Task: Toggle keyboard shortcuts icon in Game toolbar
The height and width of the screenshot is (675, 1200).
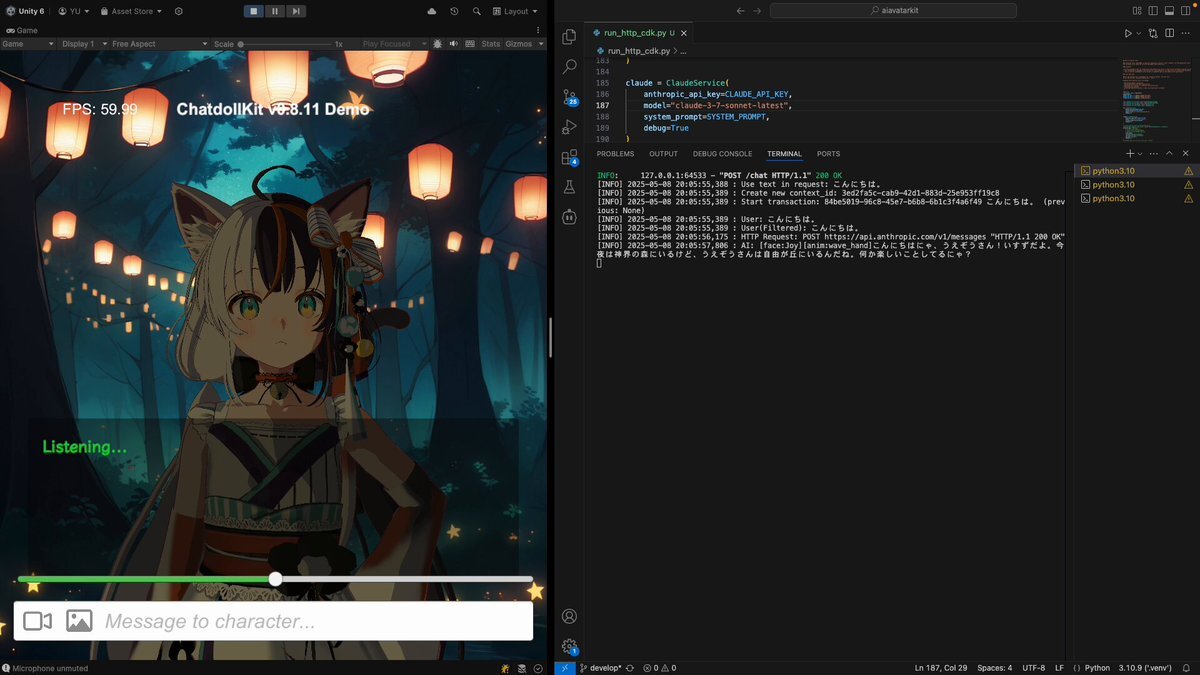Action: (x=469, y=44)
